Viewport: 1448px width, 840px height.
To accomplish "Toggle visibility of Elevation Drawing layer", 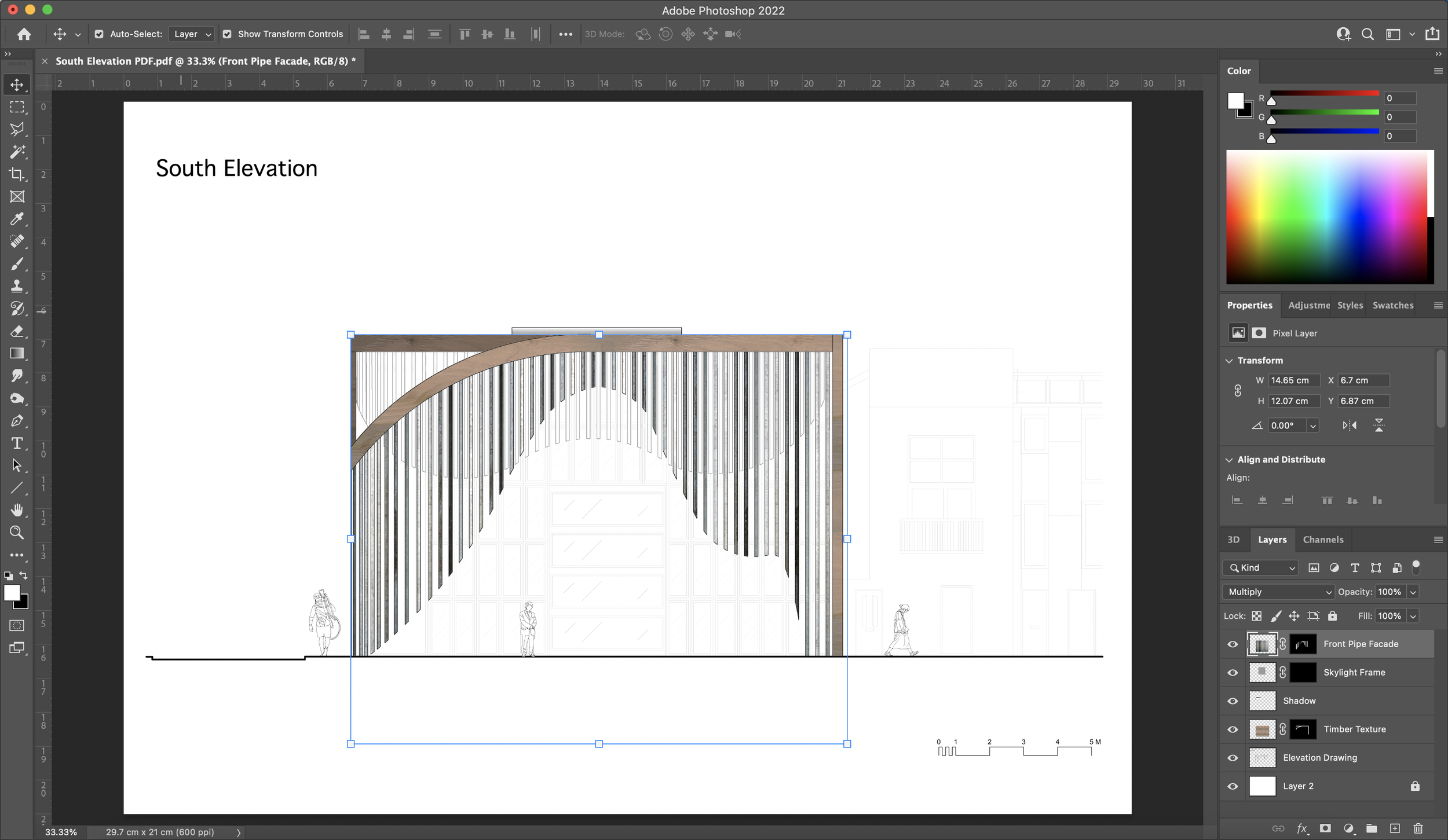I will coord(1233,757).
